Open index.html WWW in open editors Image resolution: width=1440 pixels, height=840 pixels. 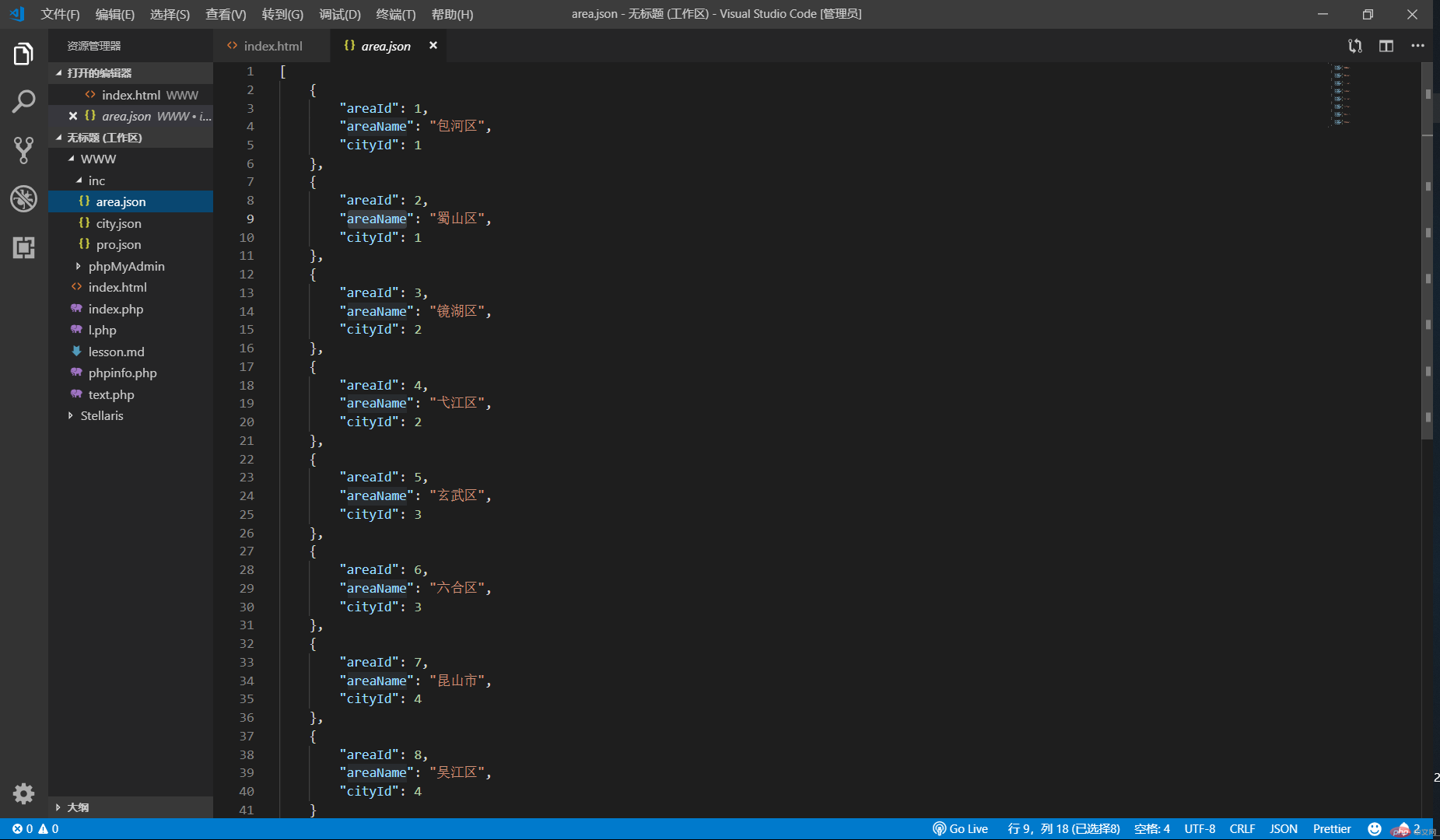(131, 95)
